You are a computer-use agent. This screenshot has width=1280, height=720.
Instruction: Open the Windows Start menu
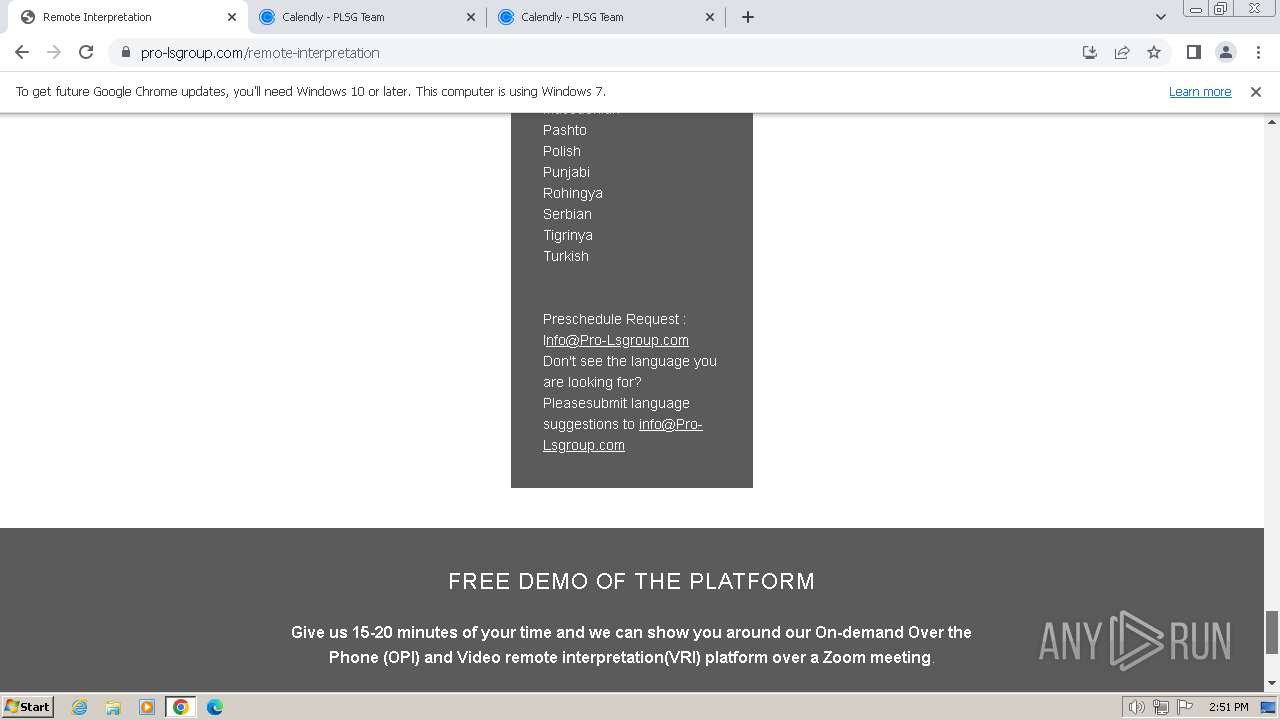click(28, 706)
